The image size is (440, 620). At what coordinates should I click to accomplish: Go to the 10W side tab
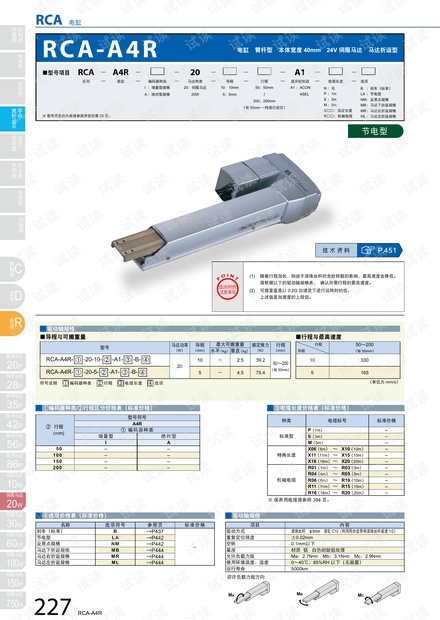[13, 482]
